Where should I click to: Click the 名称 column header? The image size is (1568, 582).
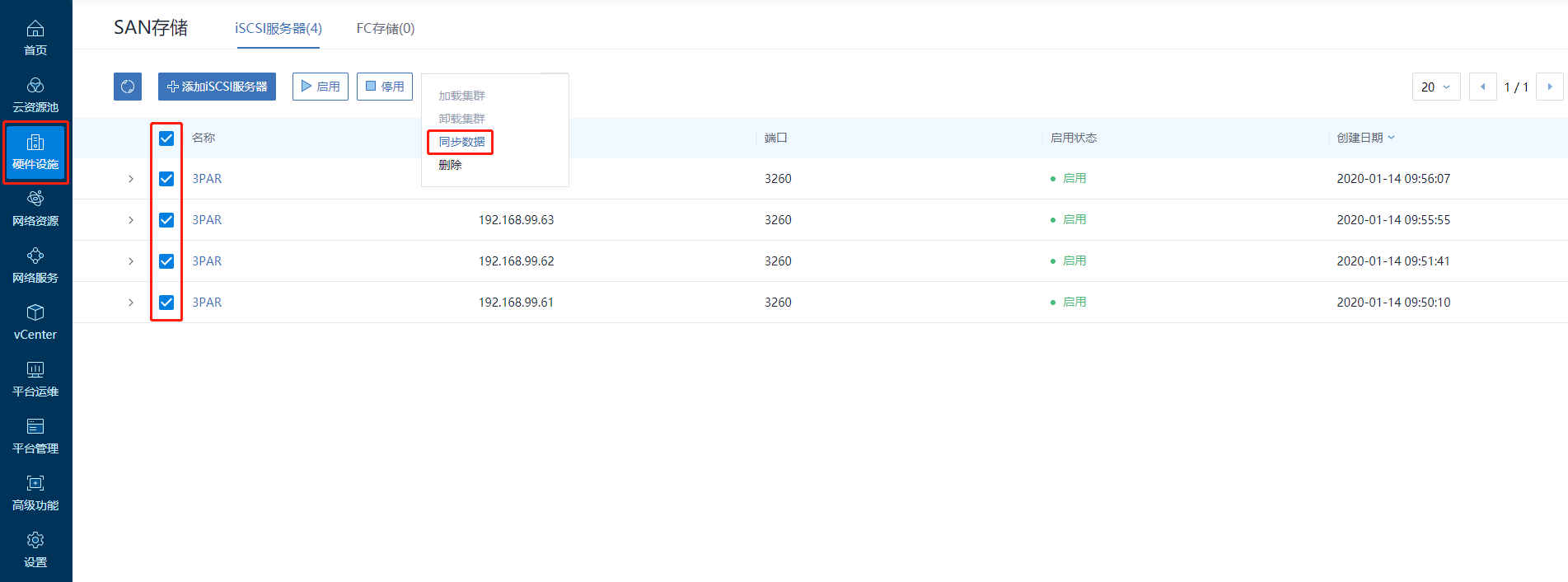coord(204,138)
